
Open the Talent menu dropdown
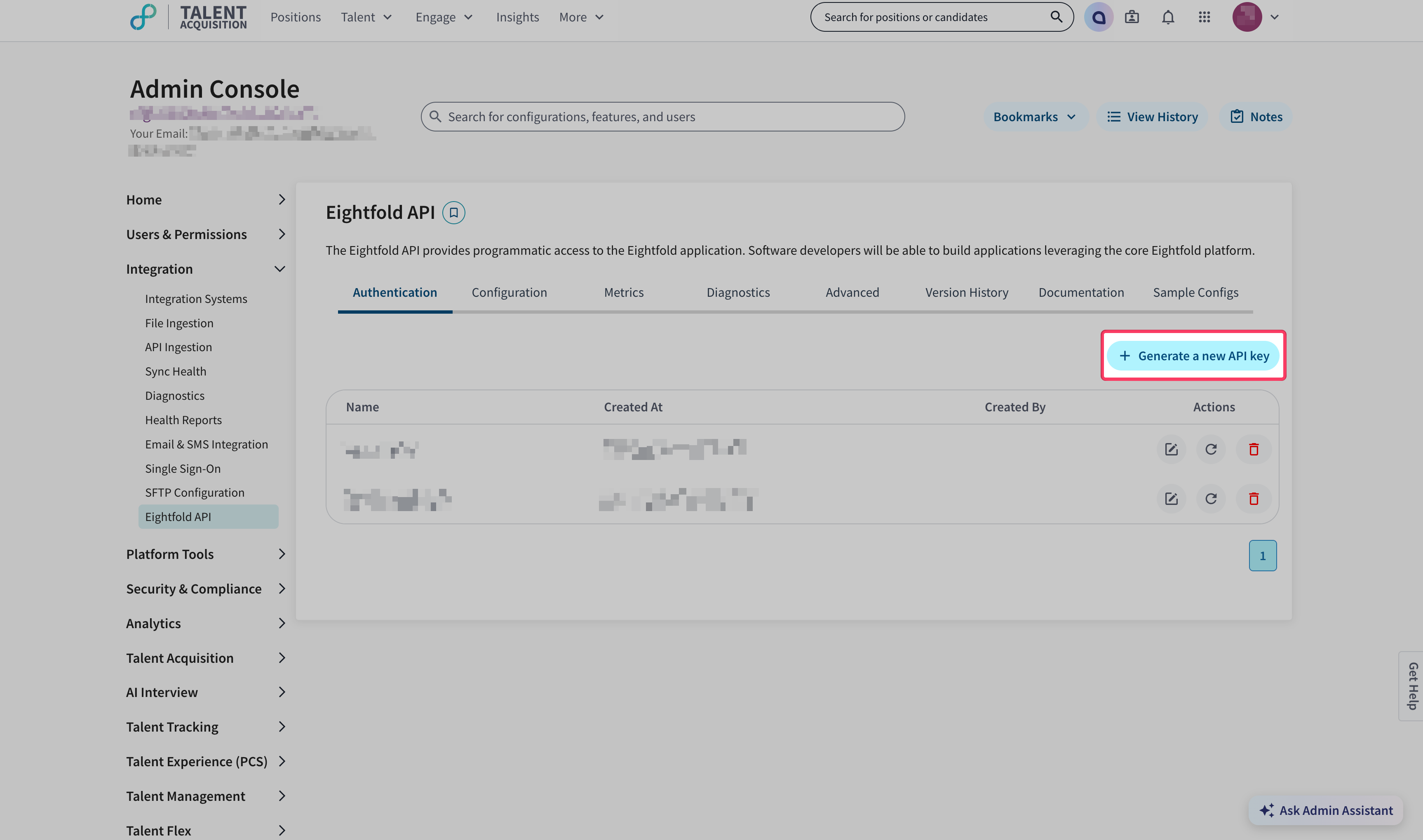[x=366, y=17]
